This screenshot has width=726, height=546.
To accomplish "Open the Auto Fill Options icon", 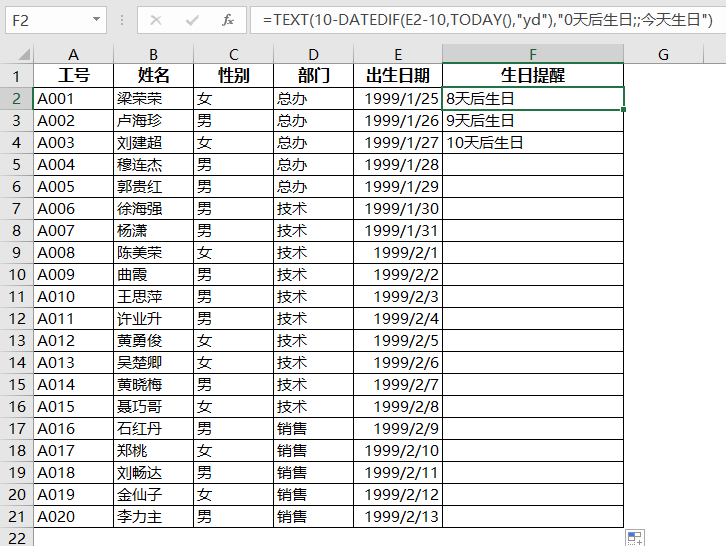I will [x=634, y=538].
